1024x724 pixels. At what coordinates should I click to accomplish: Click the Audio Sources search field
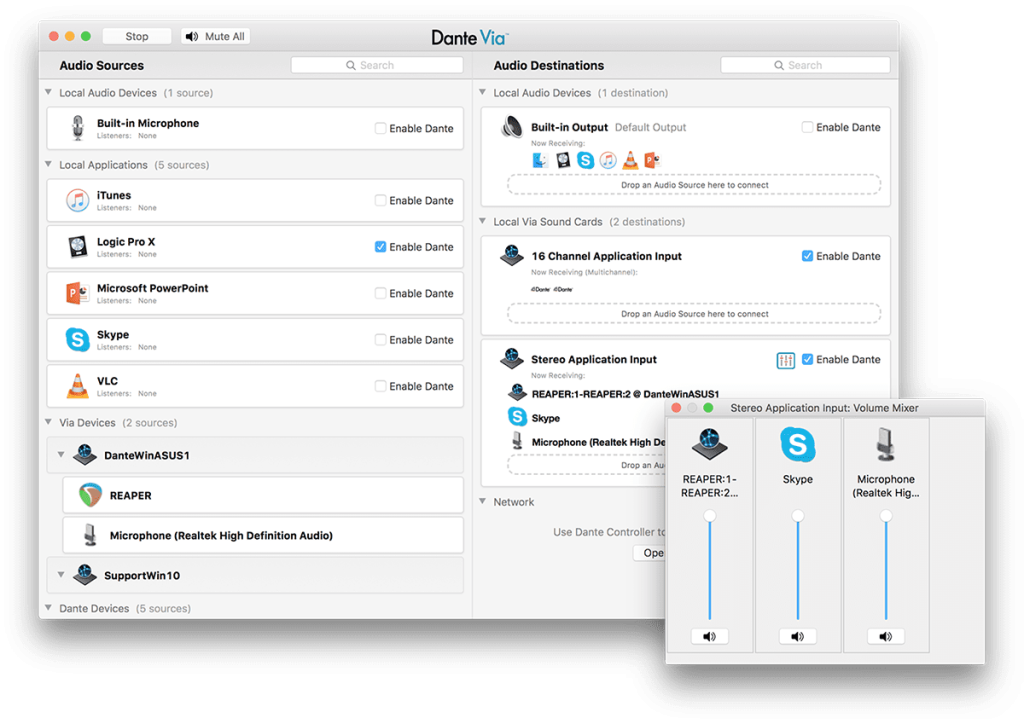point(377,65)
